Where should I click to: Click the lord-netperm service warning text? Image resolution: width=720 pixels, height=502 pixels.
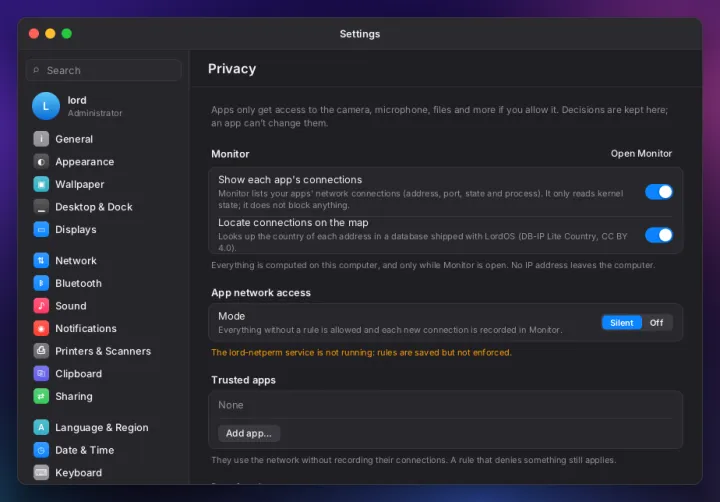tap(361, 352)
